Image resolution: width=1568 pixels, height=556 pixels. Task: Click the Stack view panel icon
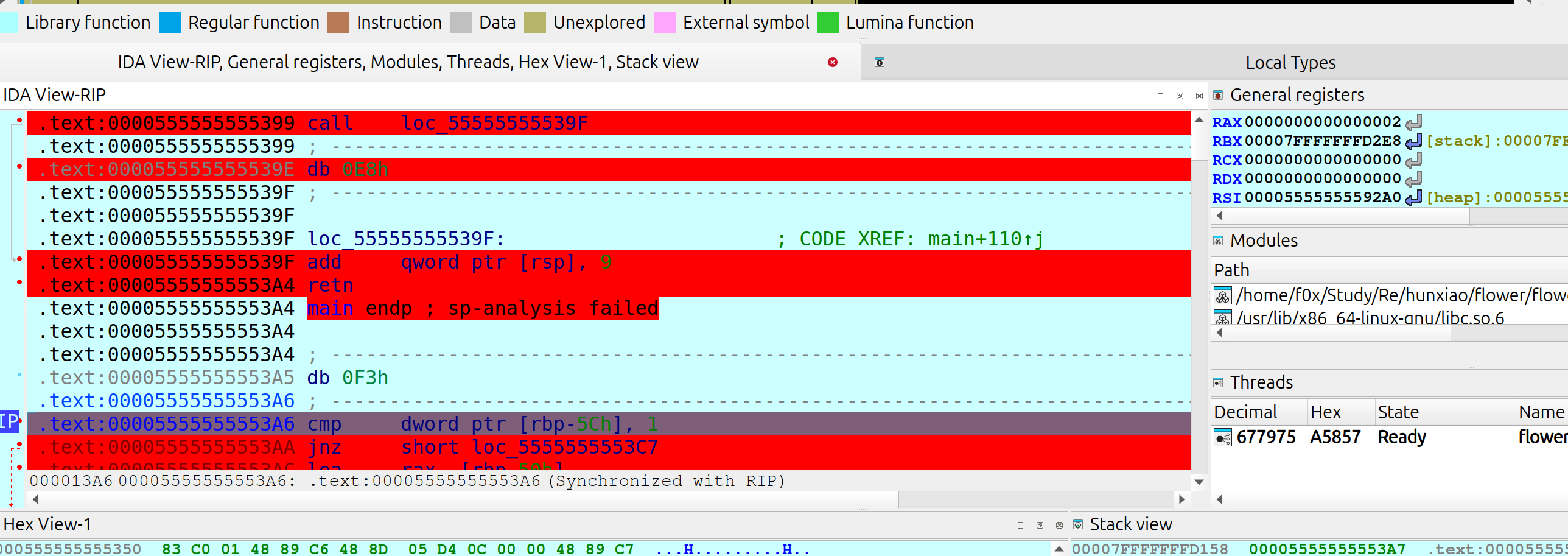1078,524
